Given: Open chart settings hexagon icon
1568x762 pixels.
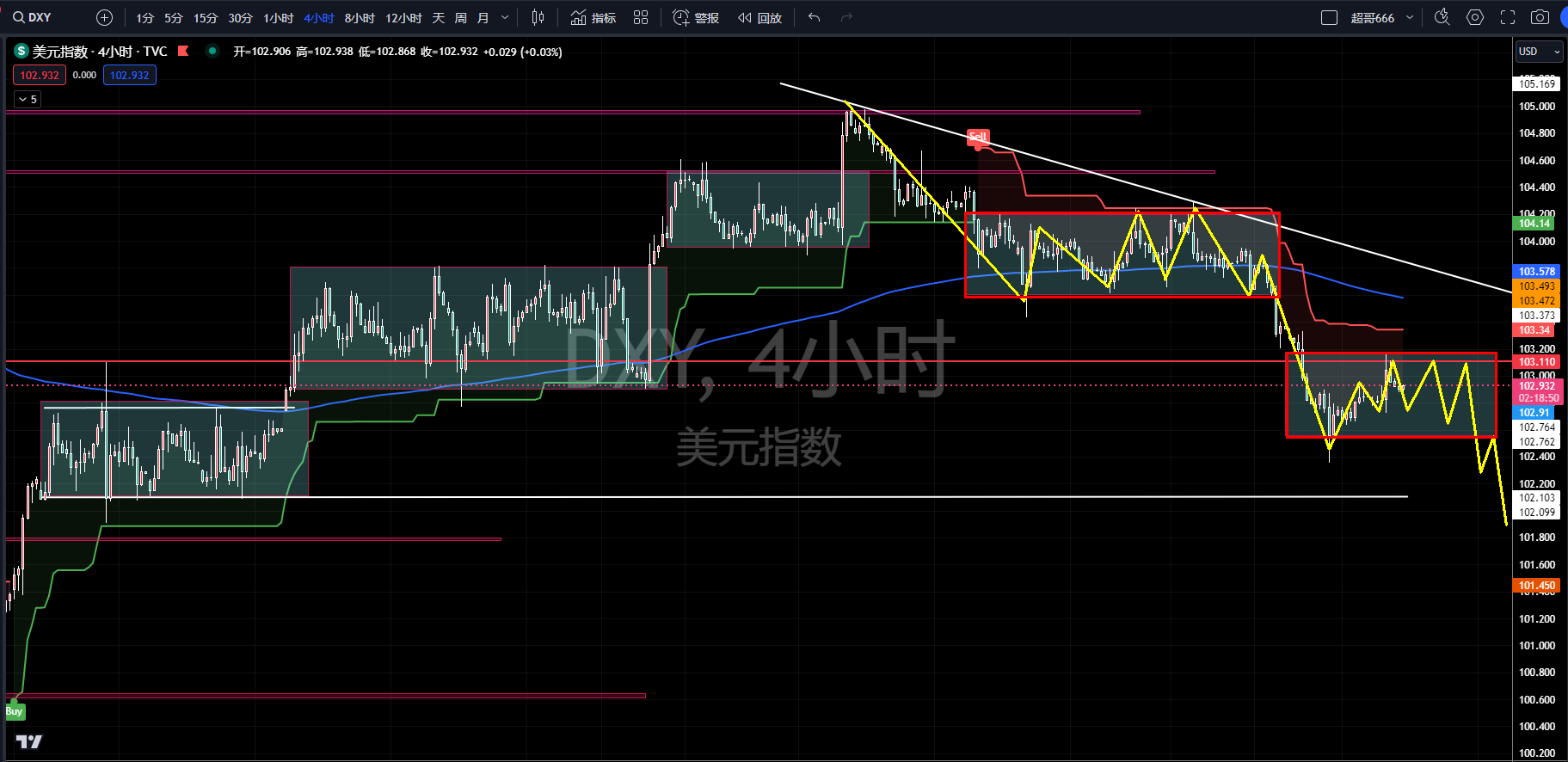Looking at the screenshot, I should 1475,17.
